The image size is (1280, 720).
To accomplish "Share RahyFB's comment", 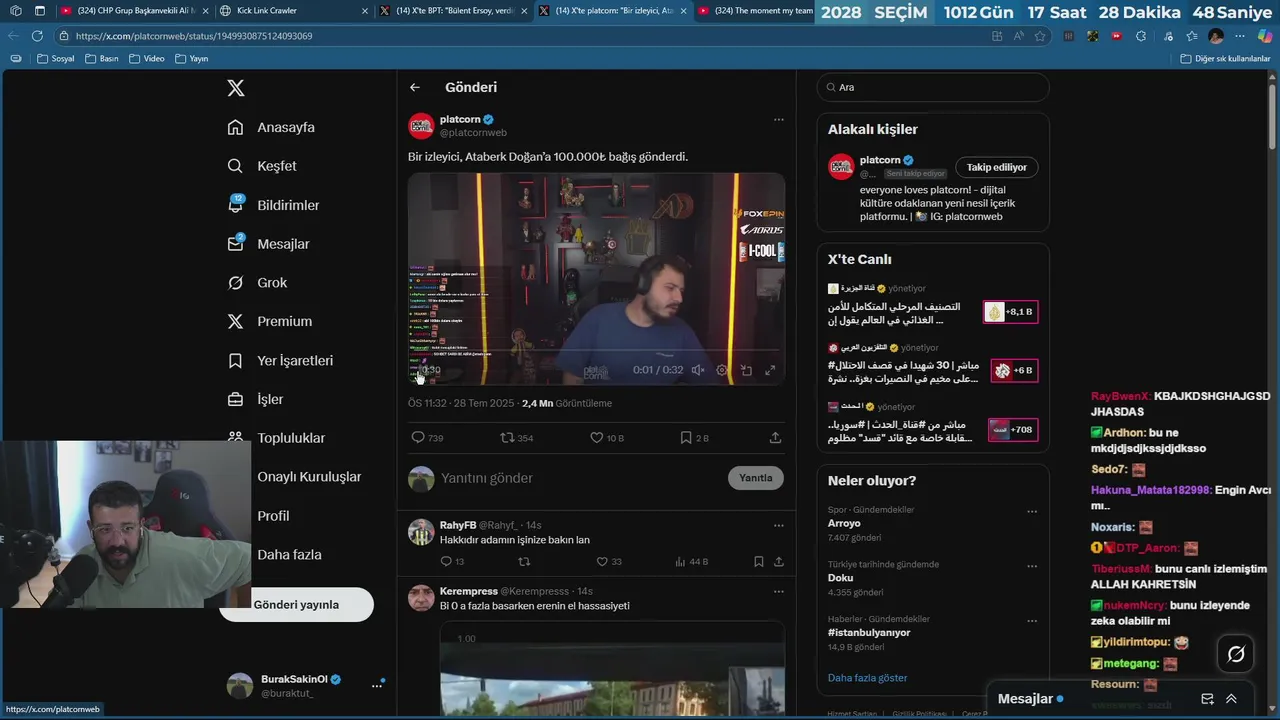I will [x=778, y=562].
